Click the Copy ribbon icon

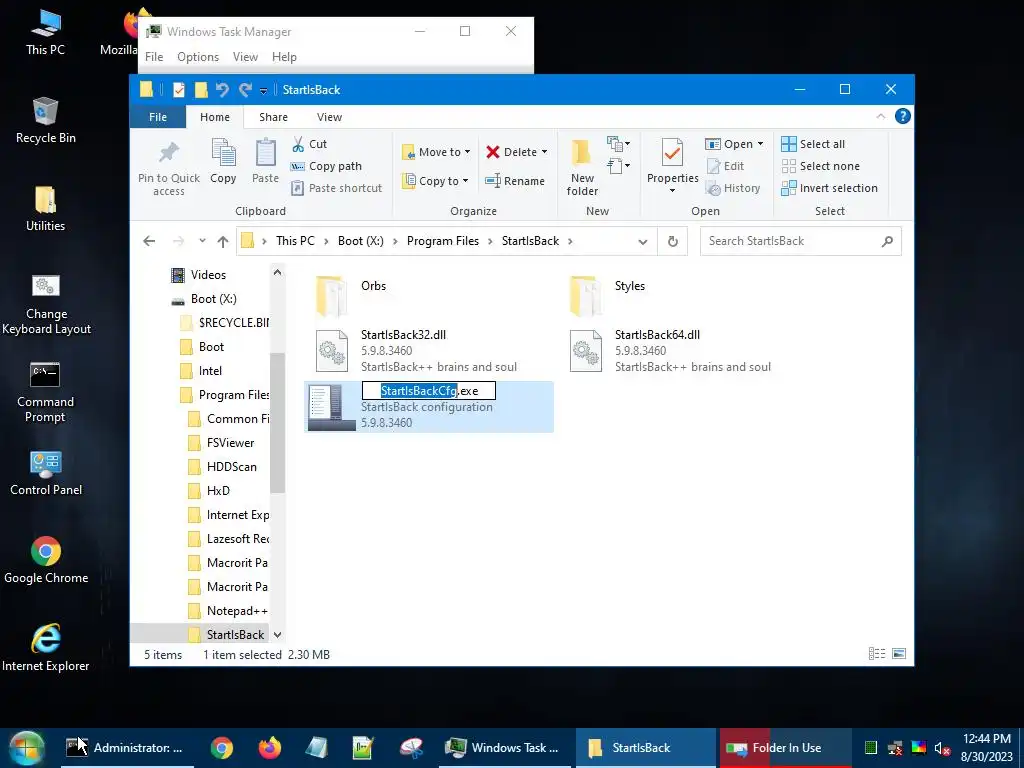(223, 153)
